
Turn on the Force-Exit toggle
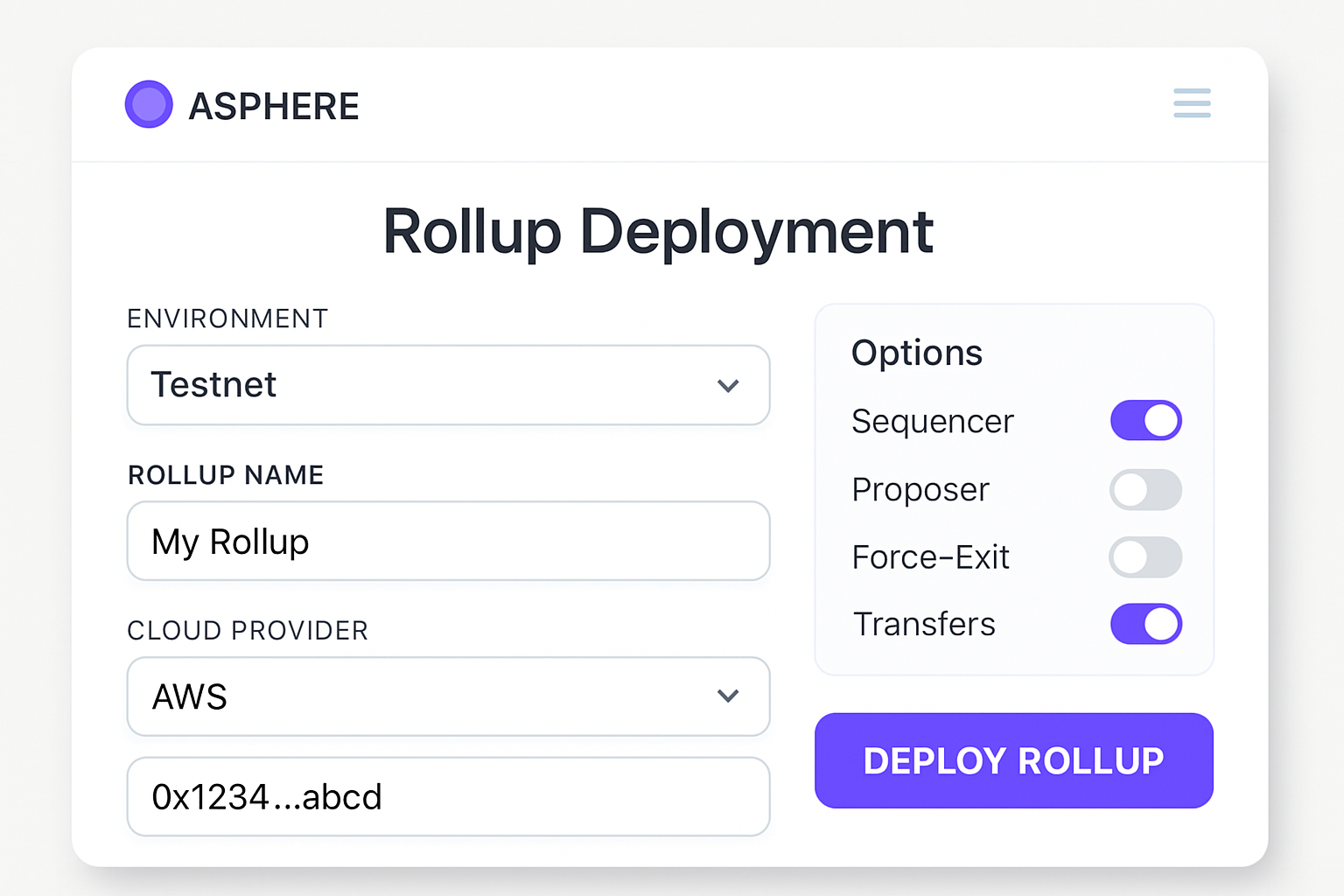(x=1146, y=557)
